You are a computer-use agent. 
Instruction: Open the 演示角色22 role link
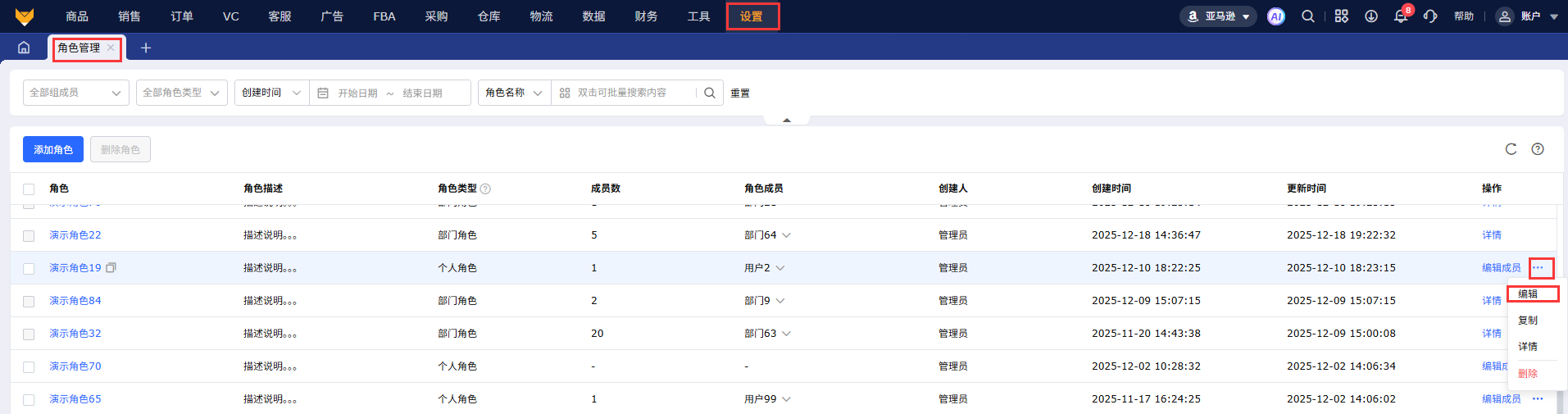[x=75, y=235]
